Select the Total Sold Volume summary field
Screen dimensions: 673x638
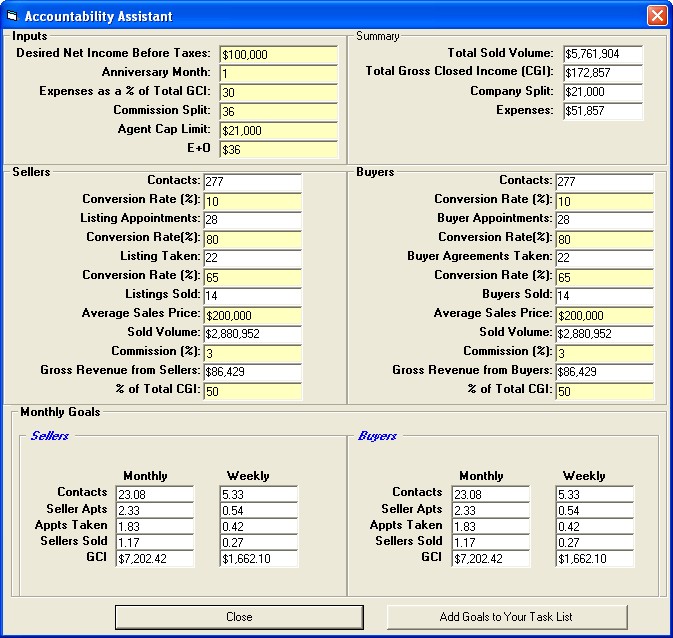coord(602,54)
